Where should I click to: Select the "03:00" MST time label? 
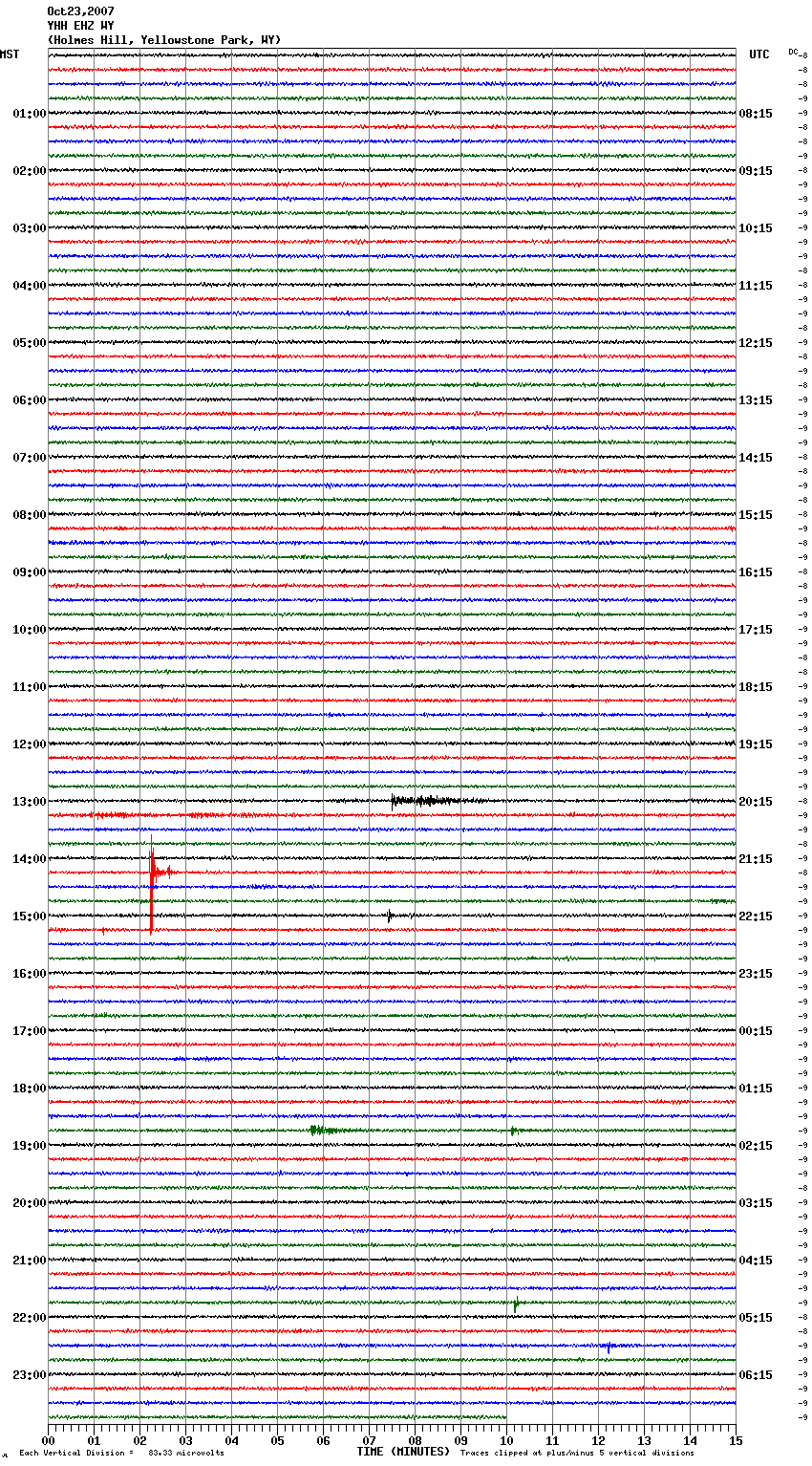coord(30,228)
